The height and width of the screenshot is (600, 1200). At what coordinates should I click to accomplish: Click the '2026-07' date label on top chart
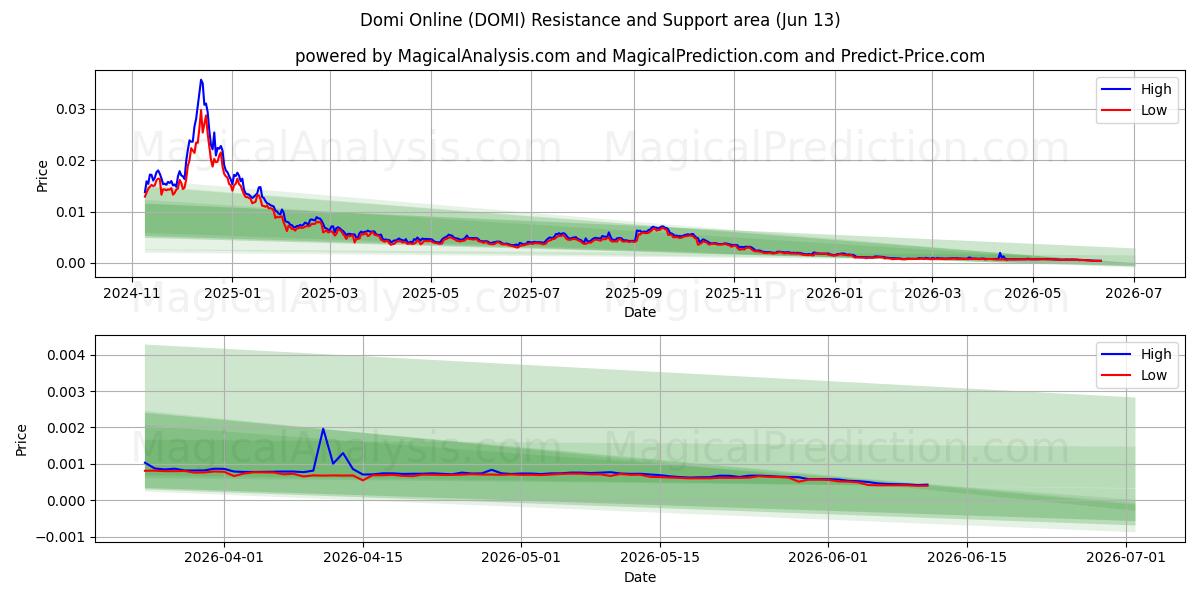click(x=1134, y=293)
